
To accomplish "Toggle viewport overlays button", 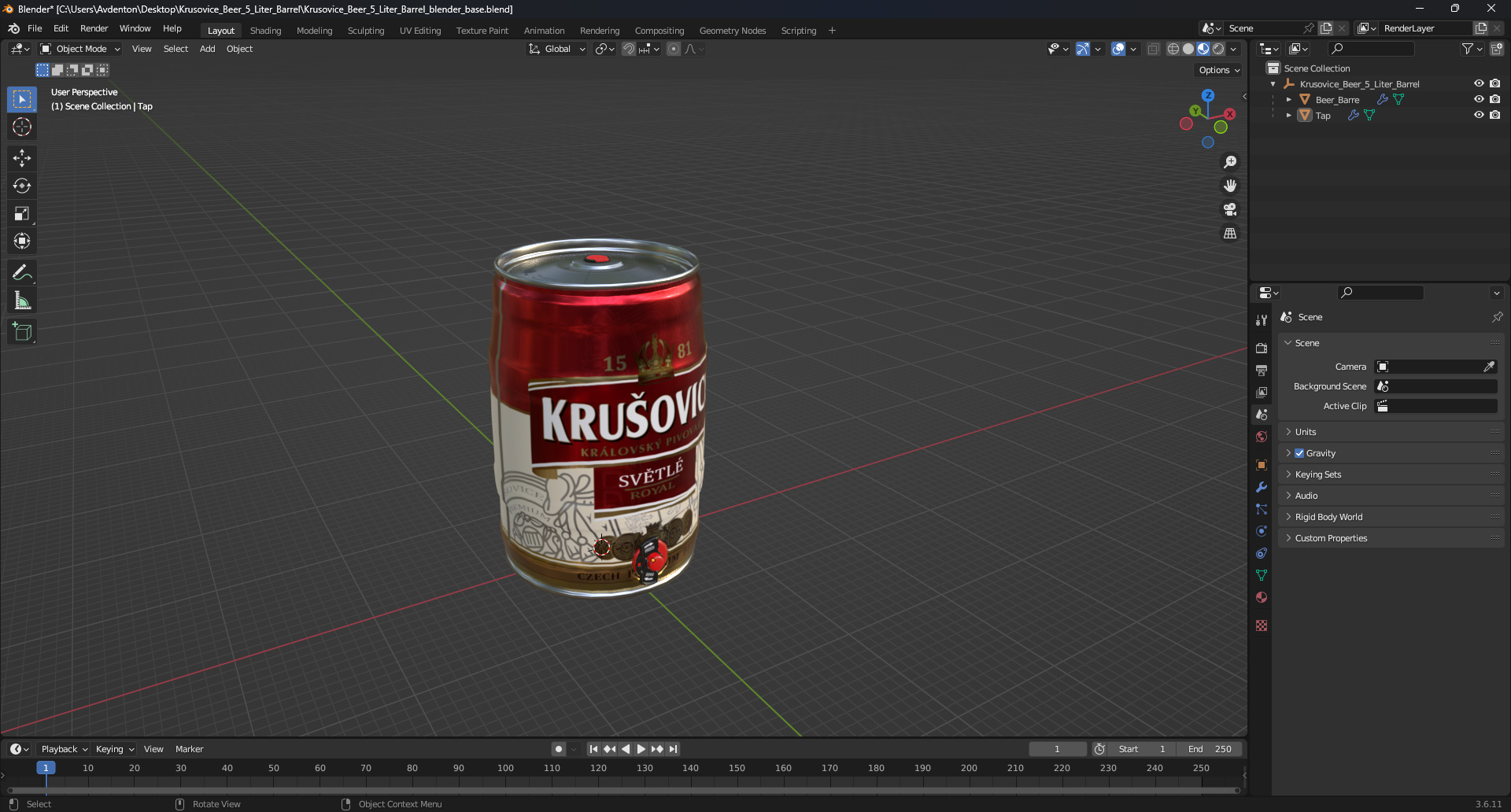I will pos(1118,49).
